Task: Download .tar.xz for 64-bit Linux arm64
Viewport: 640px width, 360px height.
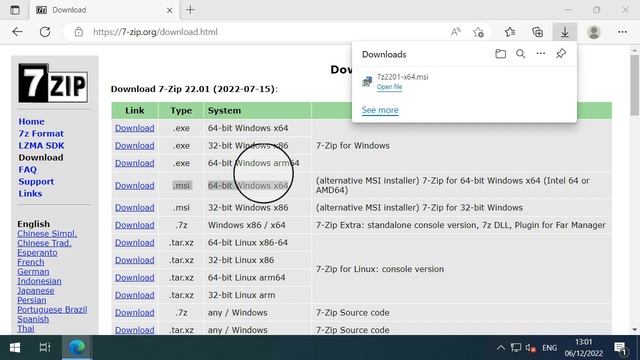Action: click(134, 278)
